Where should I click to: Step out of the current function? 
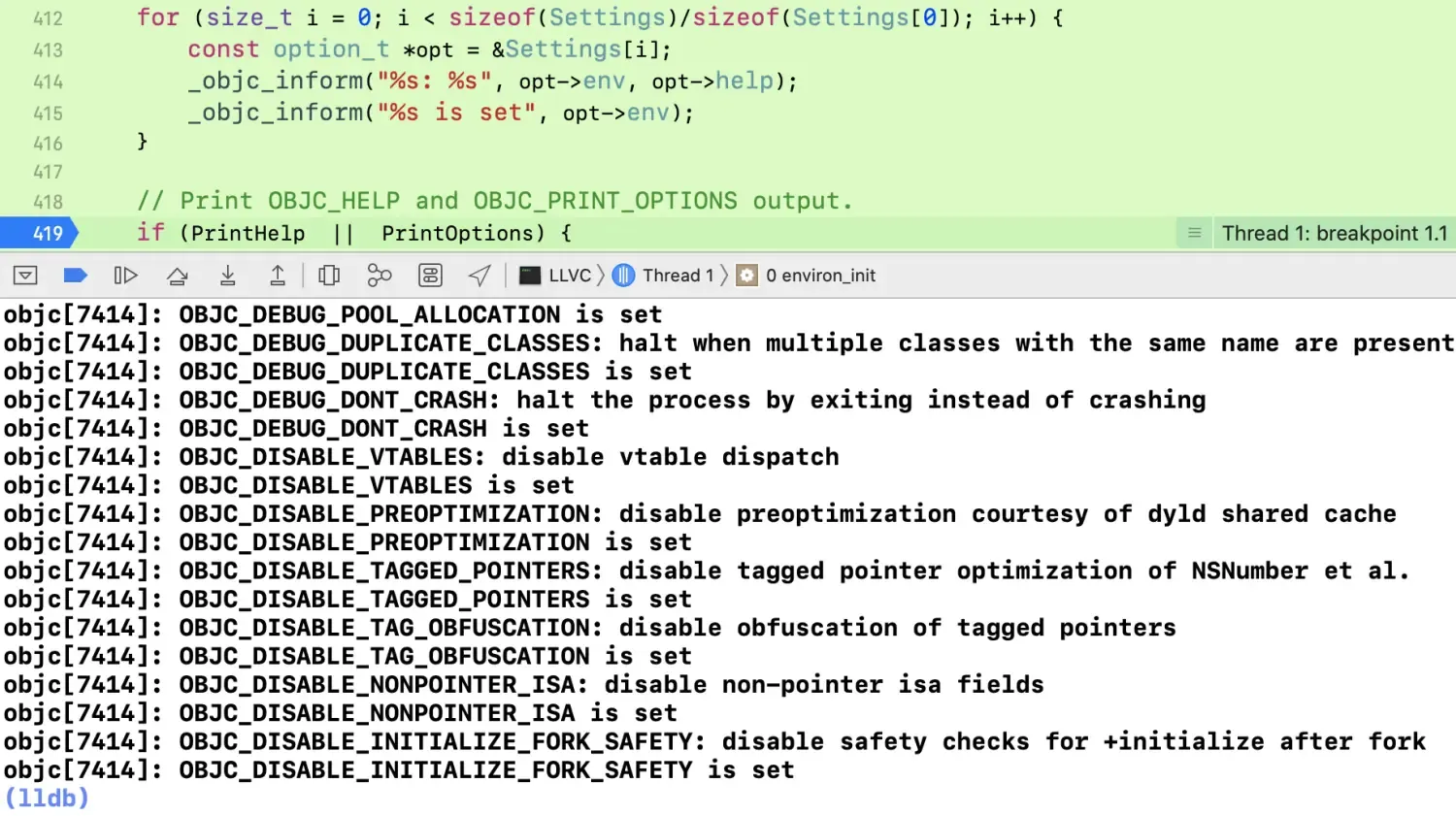tap(278, 276)
